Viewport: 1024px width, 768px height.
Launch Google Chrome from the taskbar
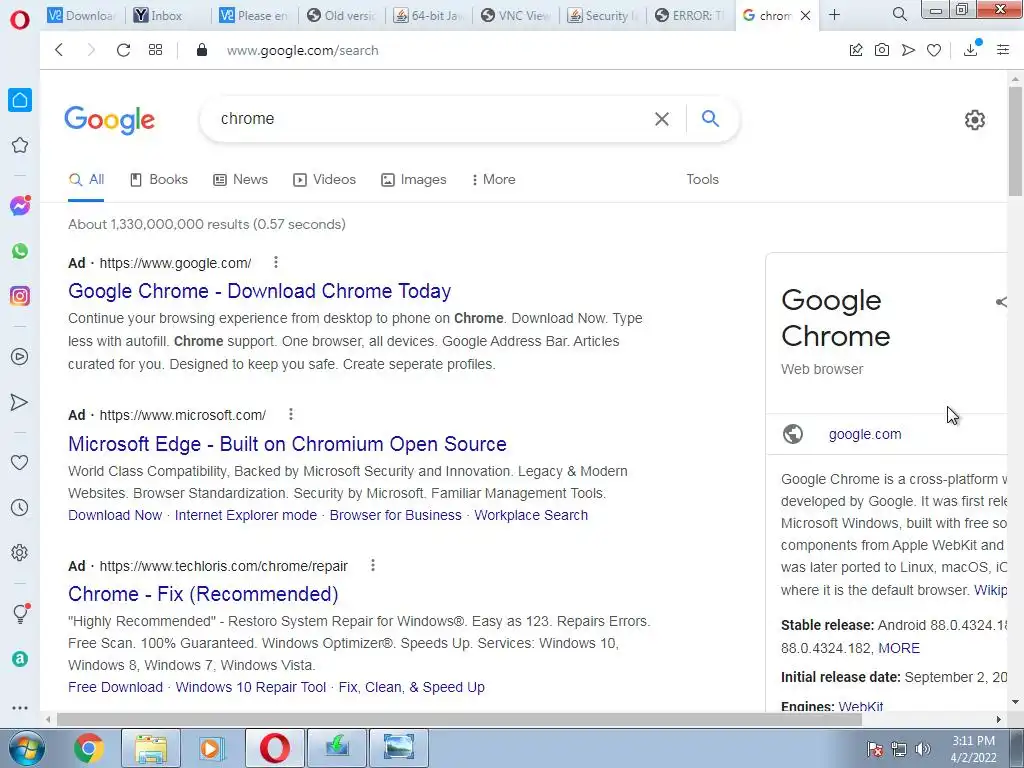88,748
